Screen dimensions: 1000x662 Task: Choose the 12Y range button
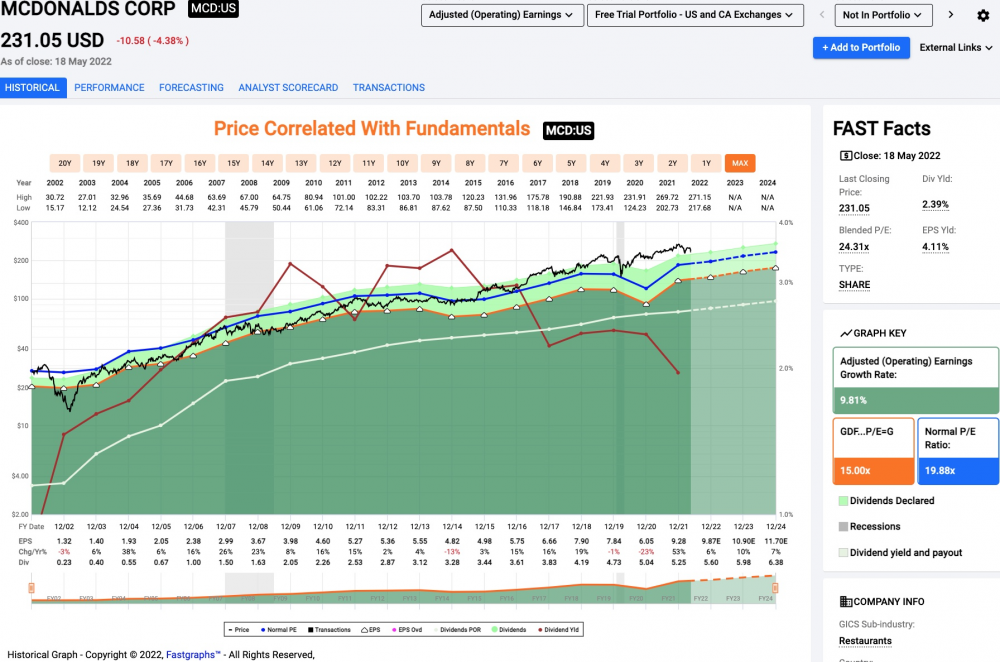pyautogui.click(x=335, y=163)
